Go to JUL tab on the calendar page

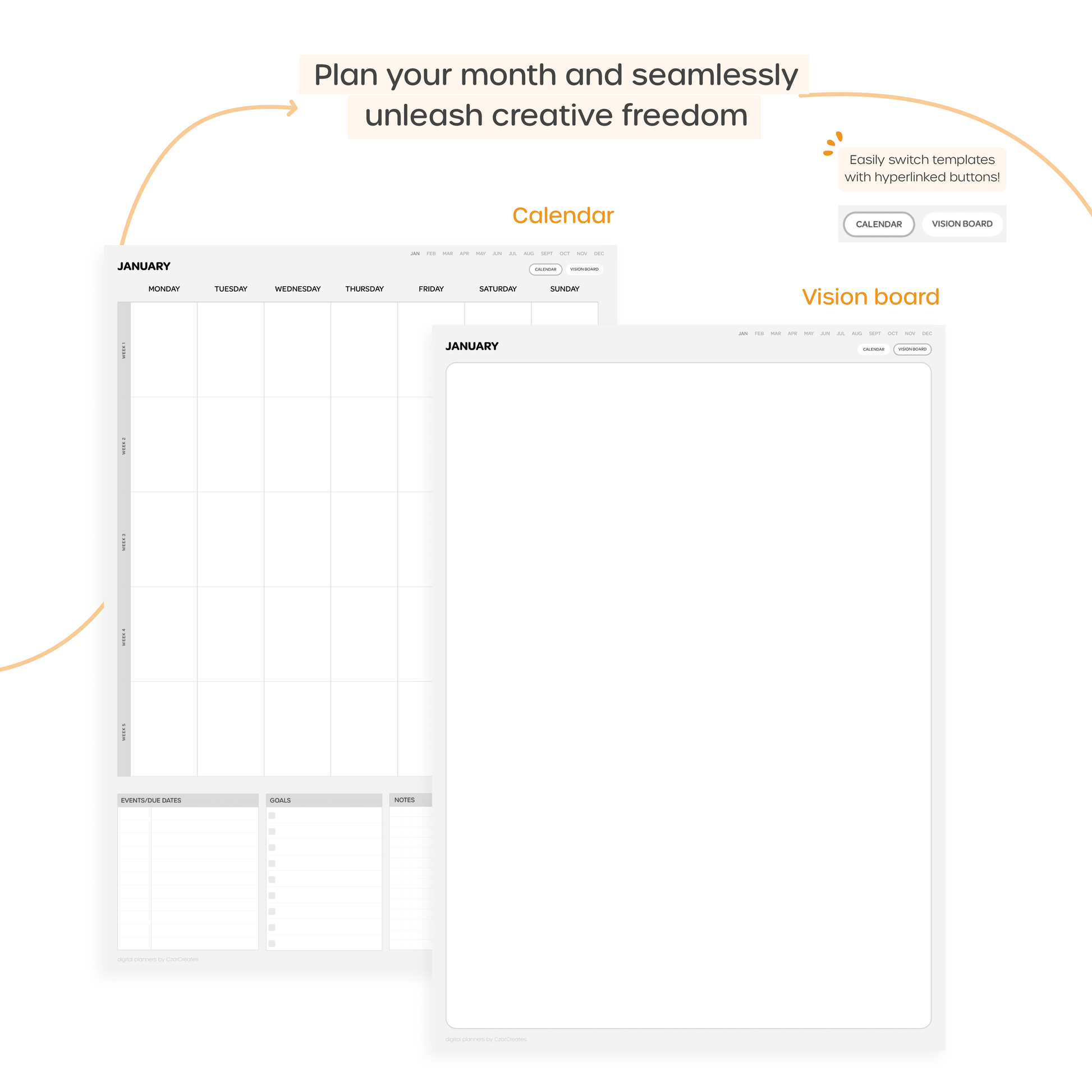coord(513,254)
